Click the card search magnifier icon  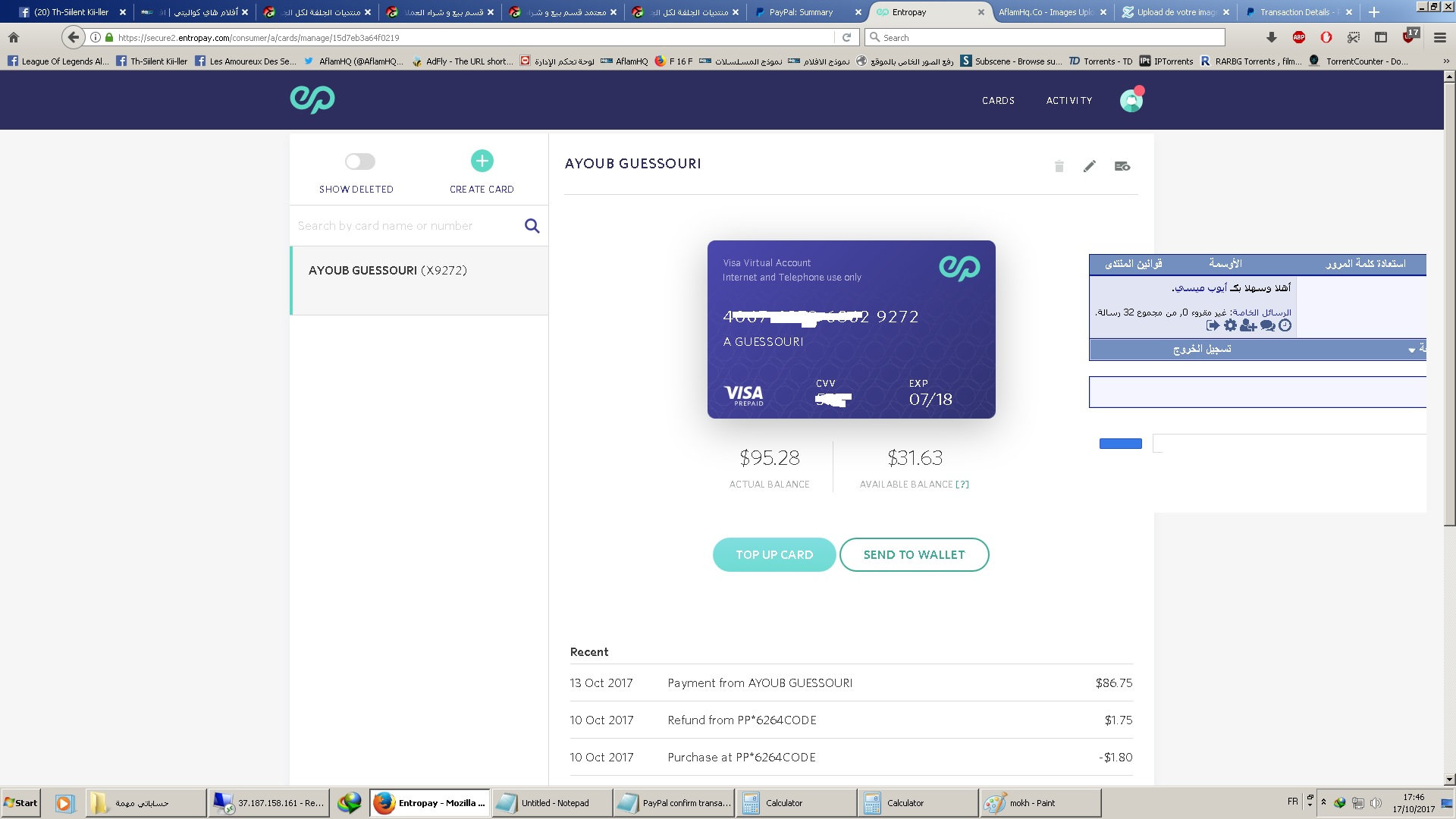tap(532, 226)
